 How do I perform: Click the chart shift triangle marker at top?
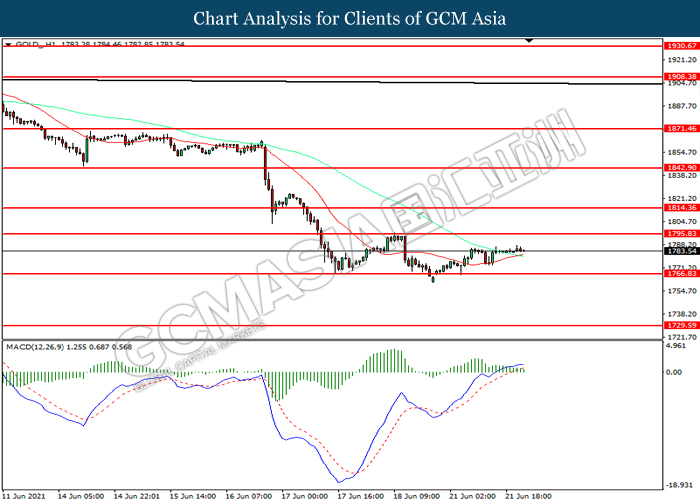(529, 41)
